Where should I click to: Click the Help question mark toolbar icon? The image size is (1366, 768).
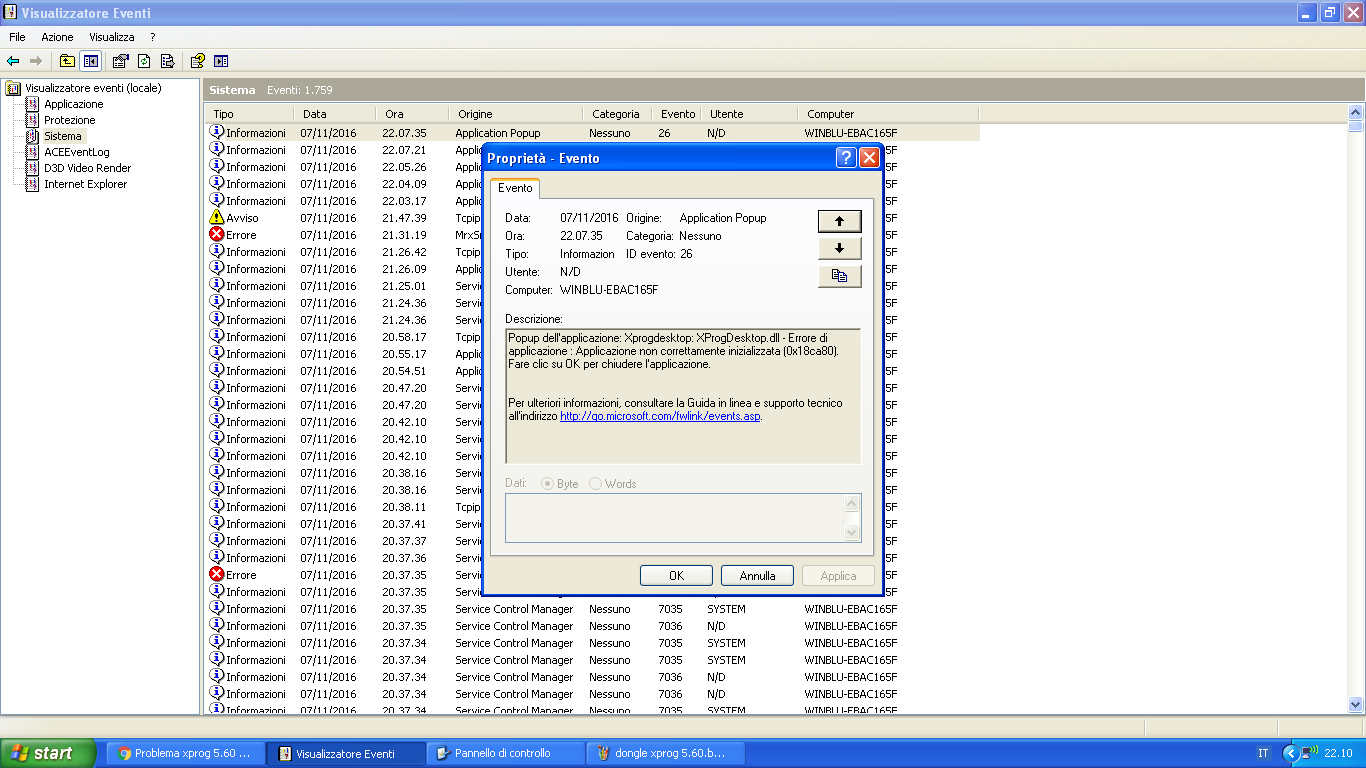coord(198,61)
